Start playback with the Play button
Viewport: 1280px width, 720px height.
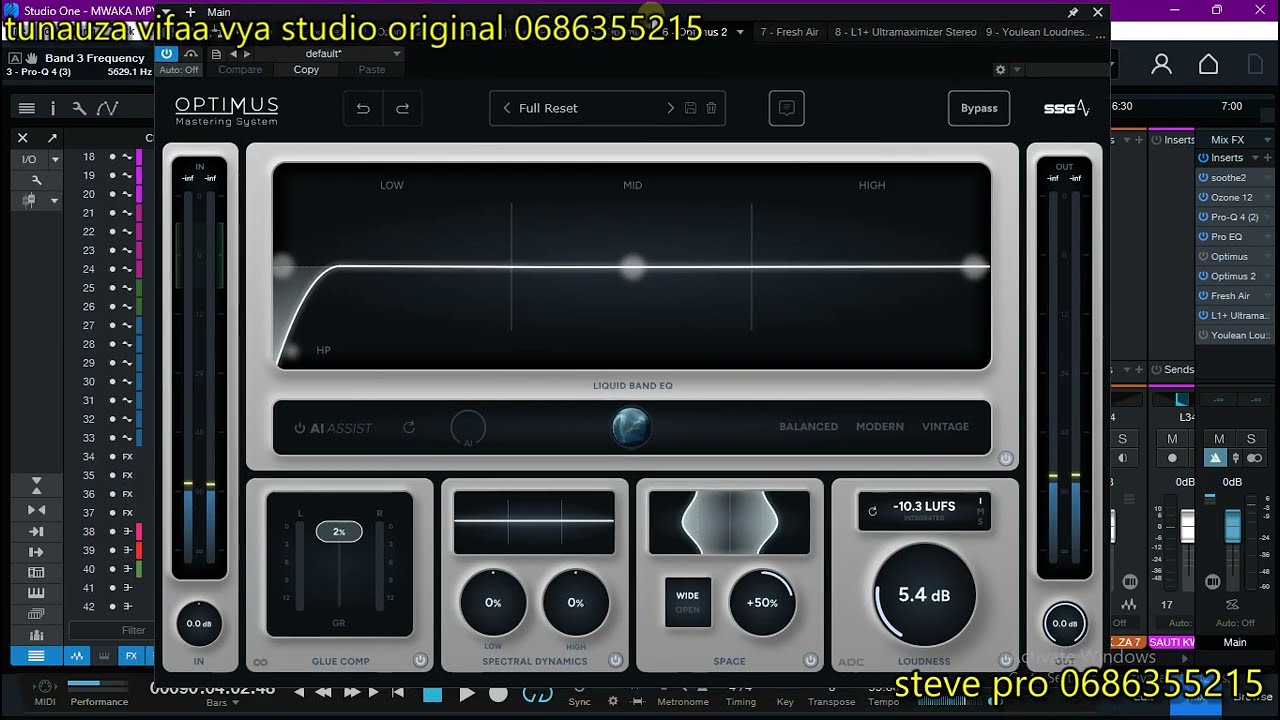pos(466,693)
